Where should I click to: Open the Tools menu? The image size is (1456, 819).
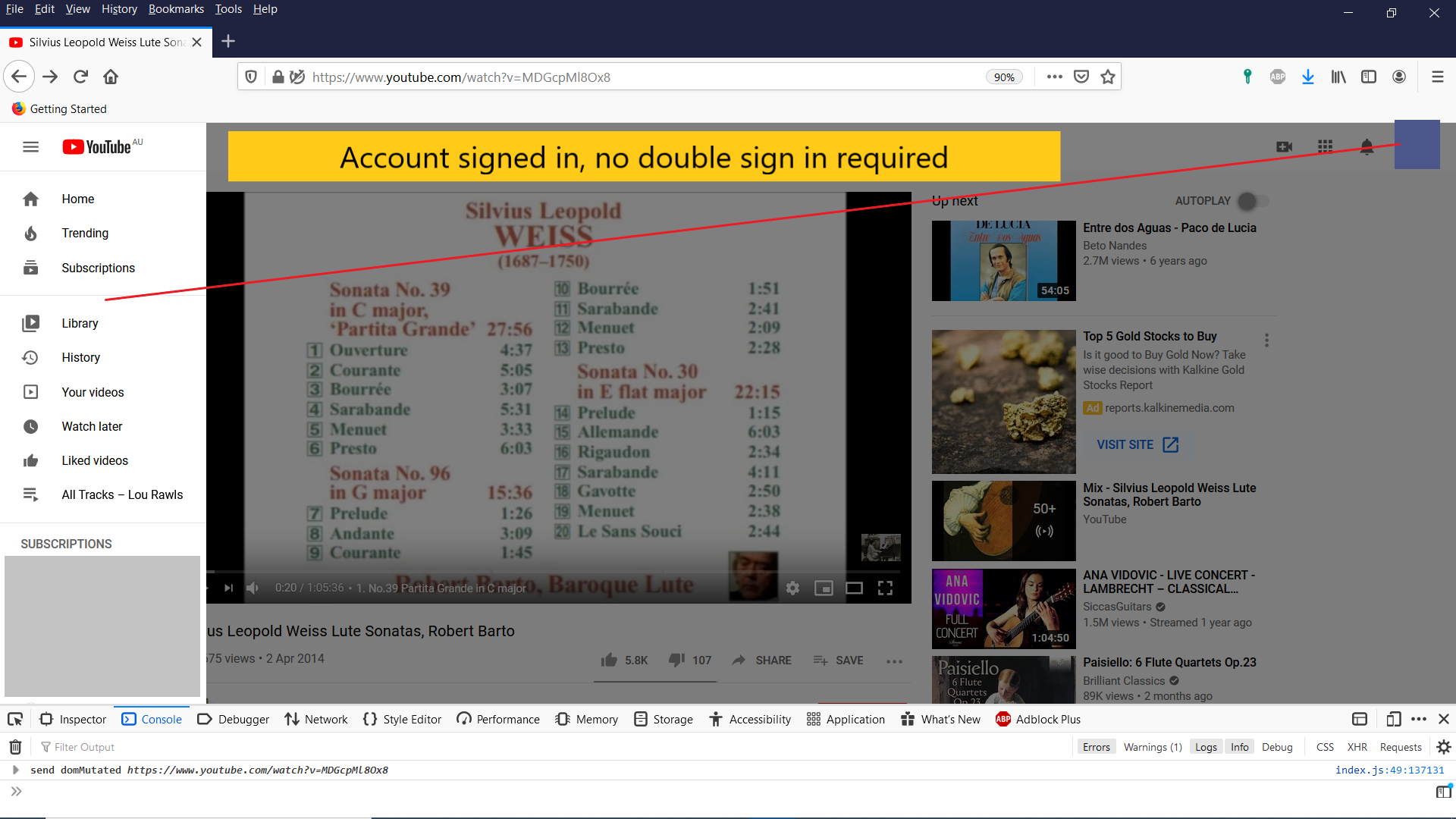coord(228,9)
